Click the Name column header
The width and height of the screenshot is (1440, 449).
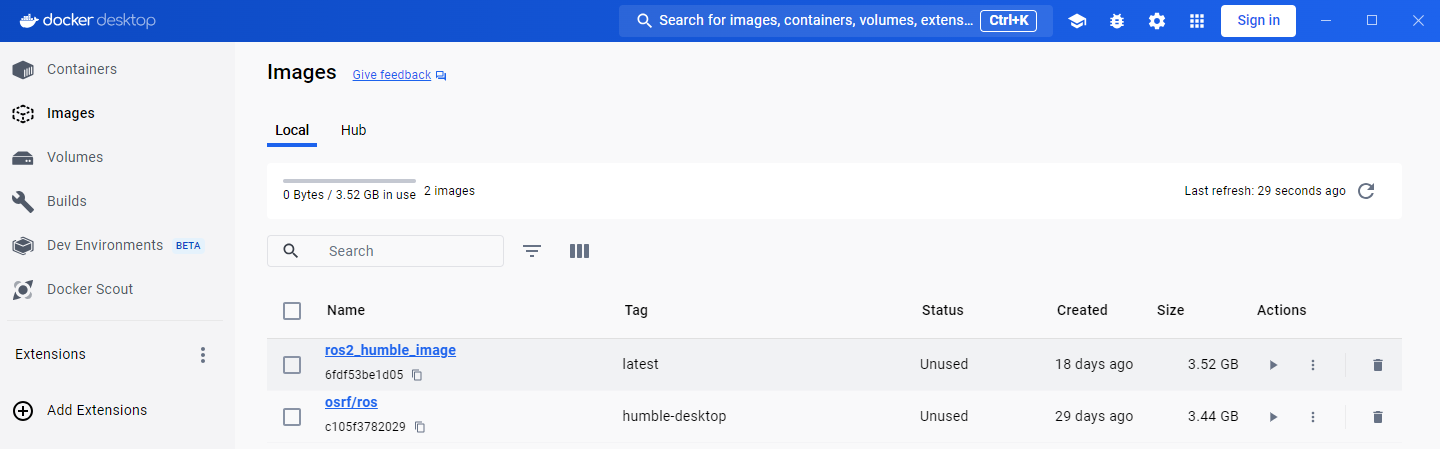tap(346, 310)
